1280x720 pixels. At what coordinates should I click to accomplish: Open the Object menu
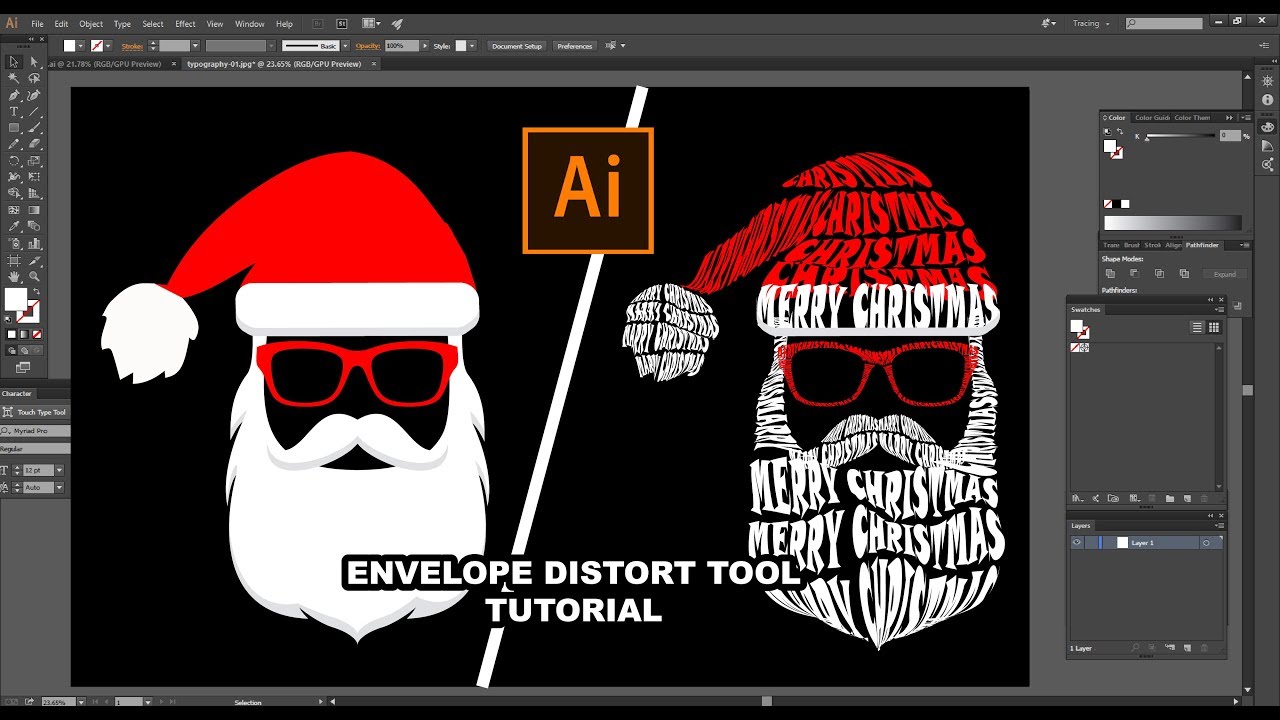[x=91, y=23]
